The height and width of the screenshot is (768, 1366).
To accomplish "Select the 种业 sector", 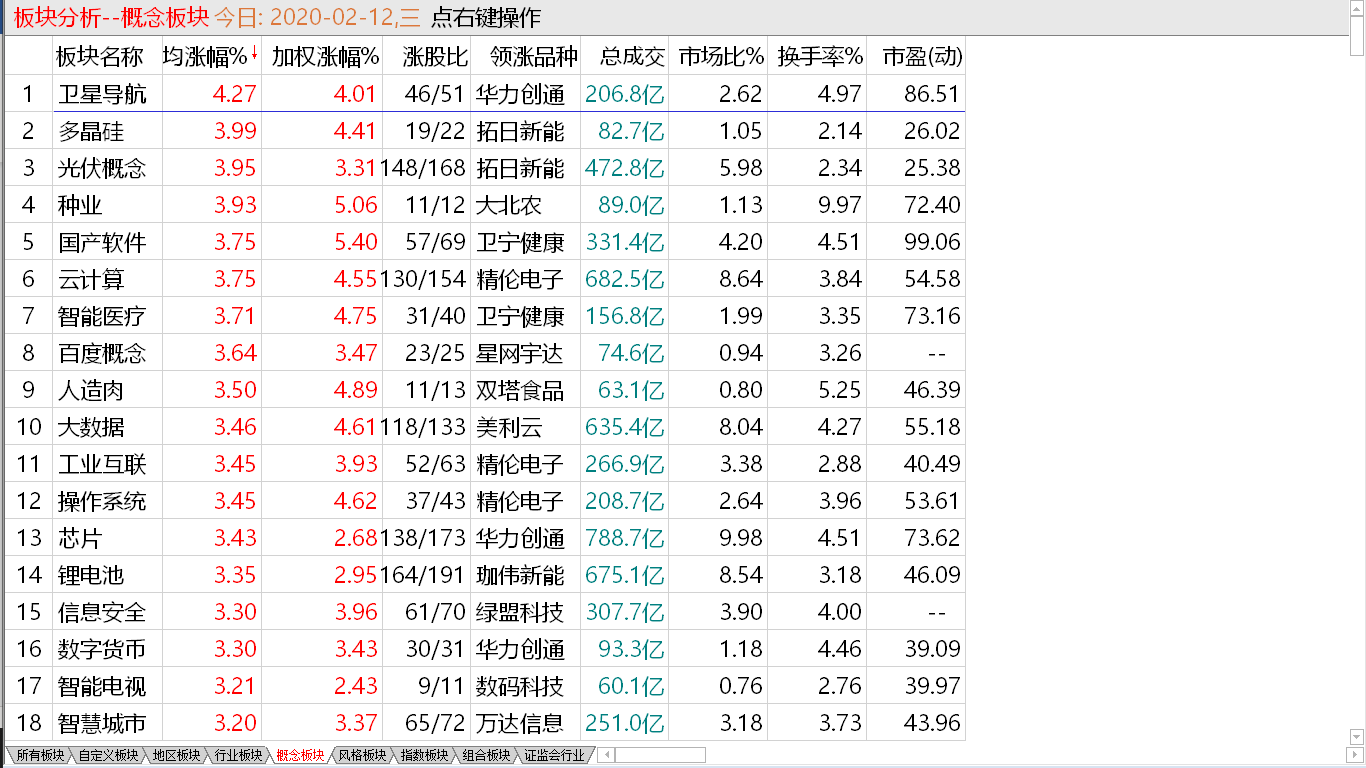I will pyautogui.click(x=80, y=205).
